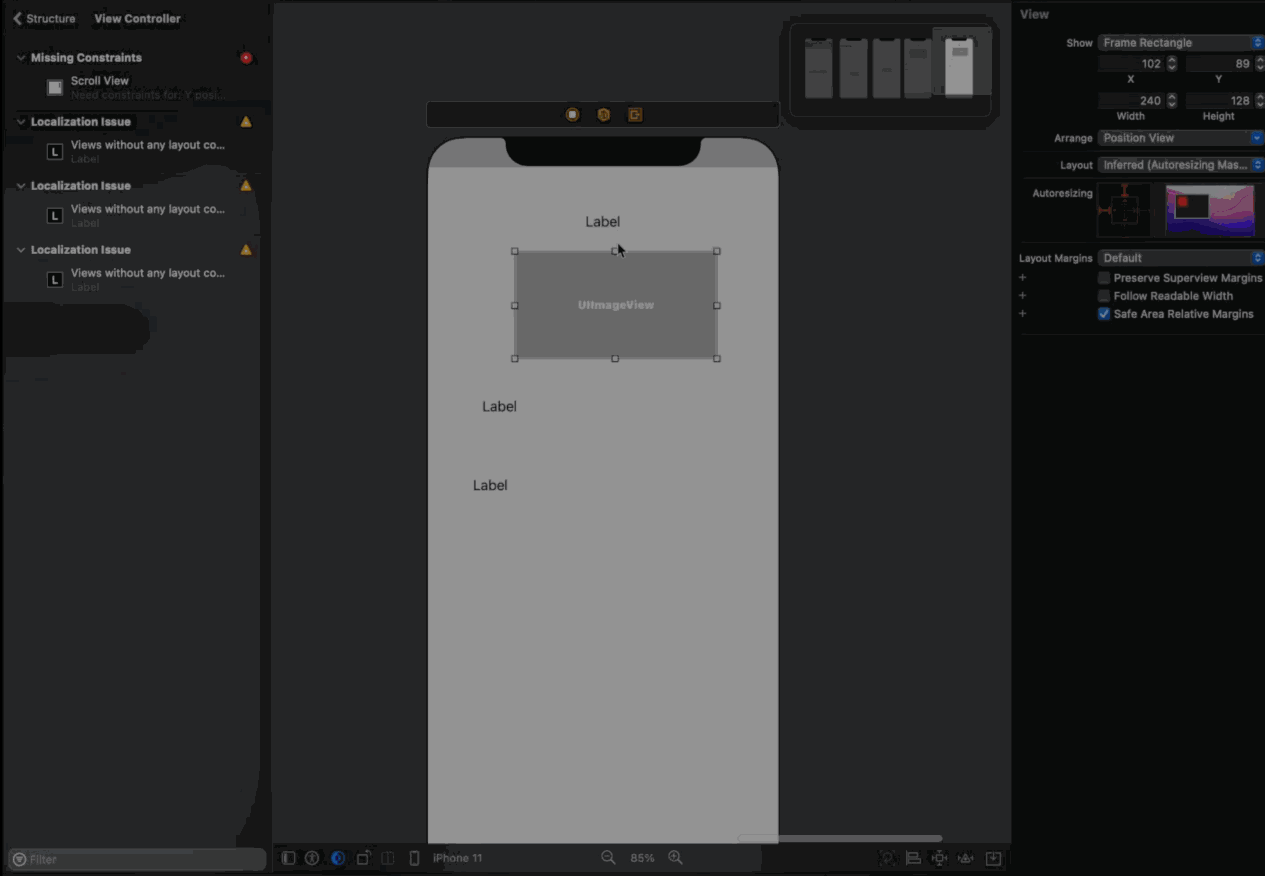Open the Arrange Position View dropdown

coord(1181,138)
